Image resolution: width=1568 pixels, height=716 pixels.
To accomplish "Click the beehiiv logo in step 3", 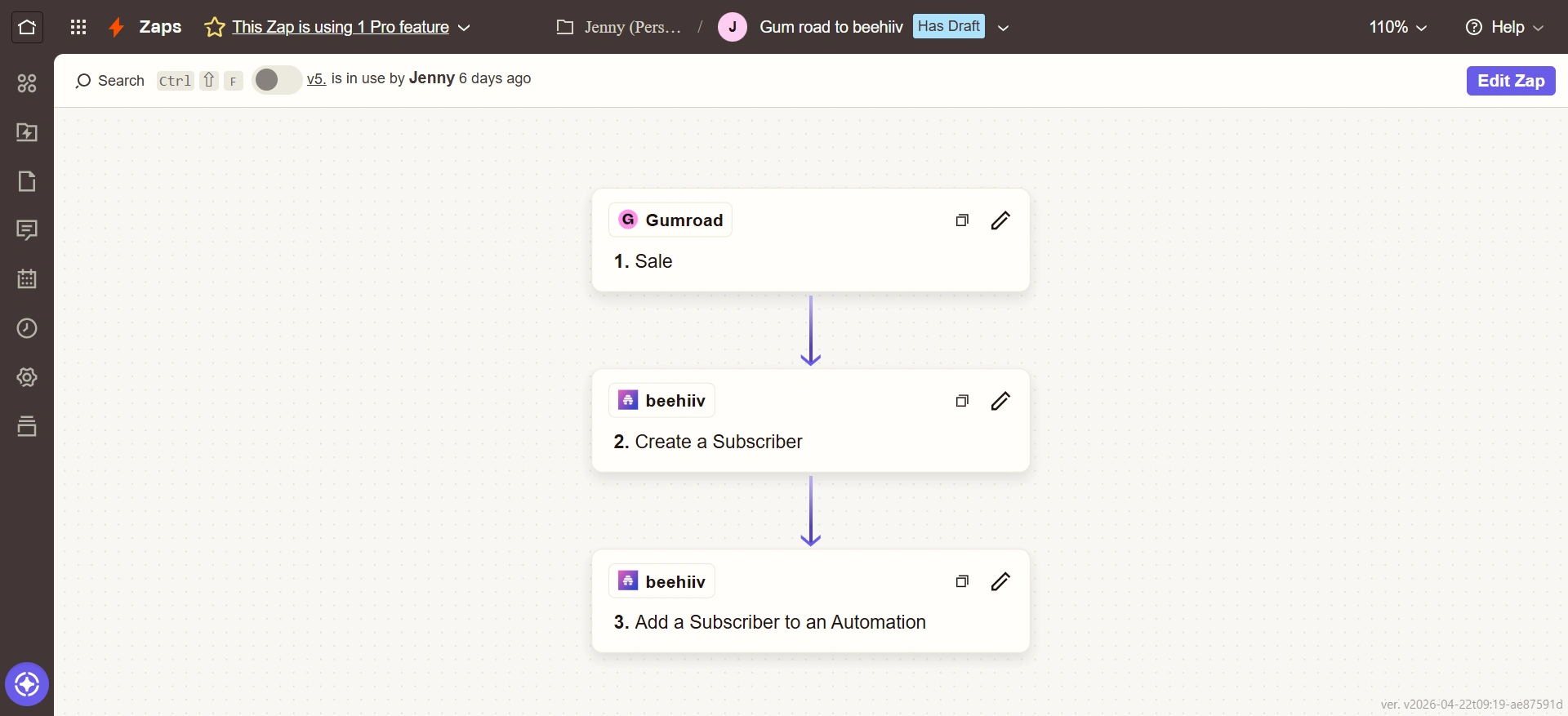I will (x=628, y=580).
